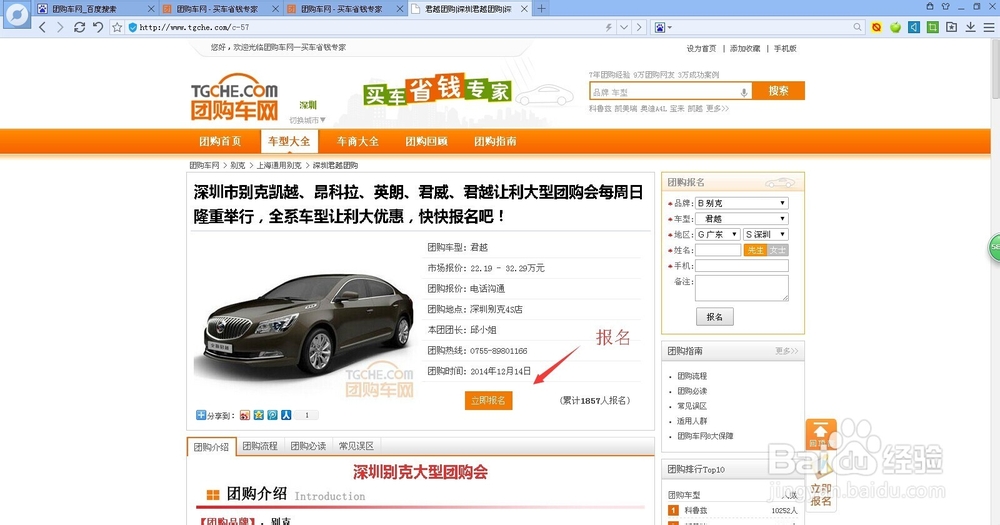This screenshot has height=525, width=1000.
Task: Click the orange 搜索 button
Action: 778,91
